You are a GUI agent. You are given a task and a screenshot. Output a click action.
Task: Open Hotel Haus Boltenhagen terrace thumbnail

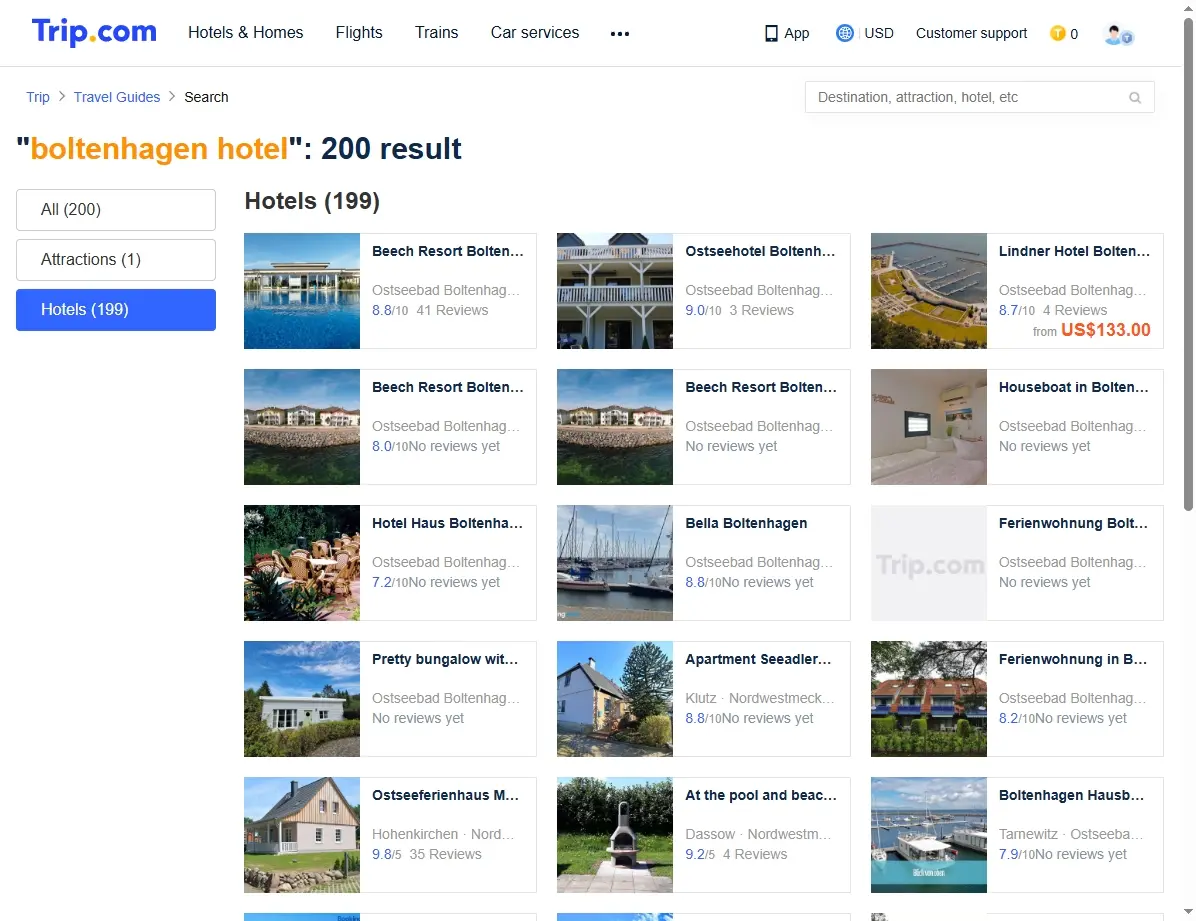(302, 562)
